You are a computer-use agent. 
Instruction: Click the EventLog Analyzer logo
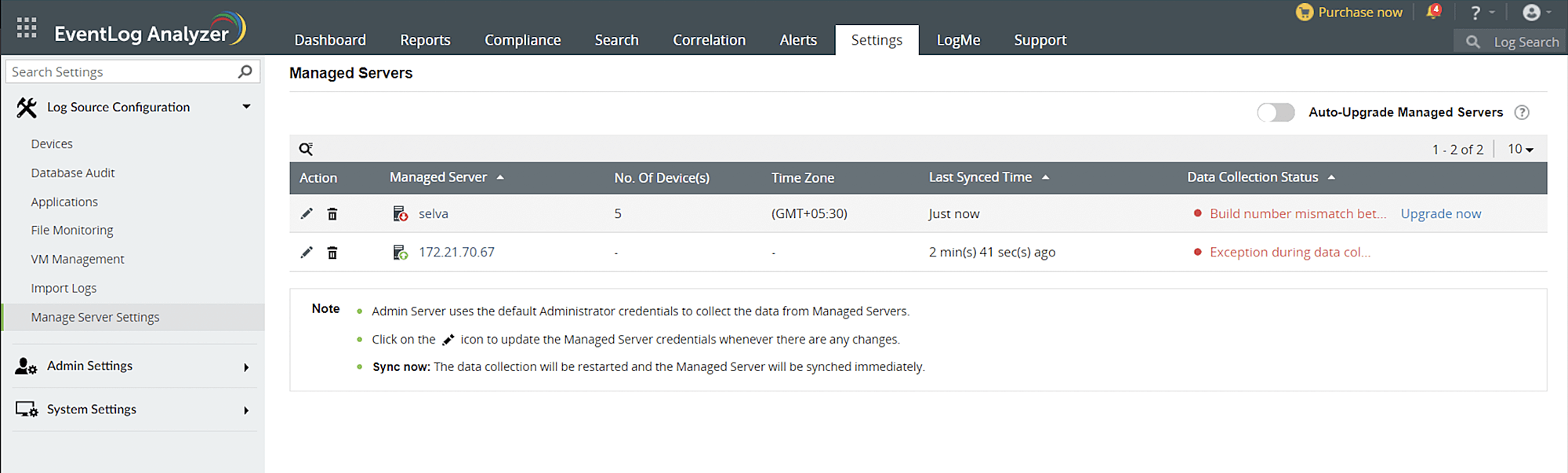tap(150, 30)
